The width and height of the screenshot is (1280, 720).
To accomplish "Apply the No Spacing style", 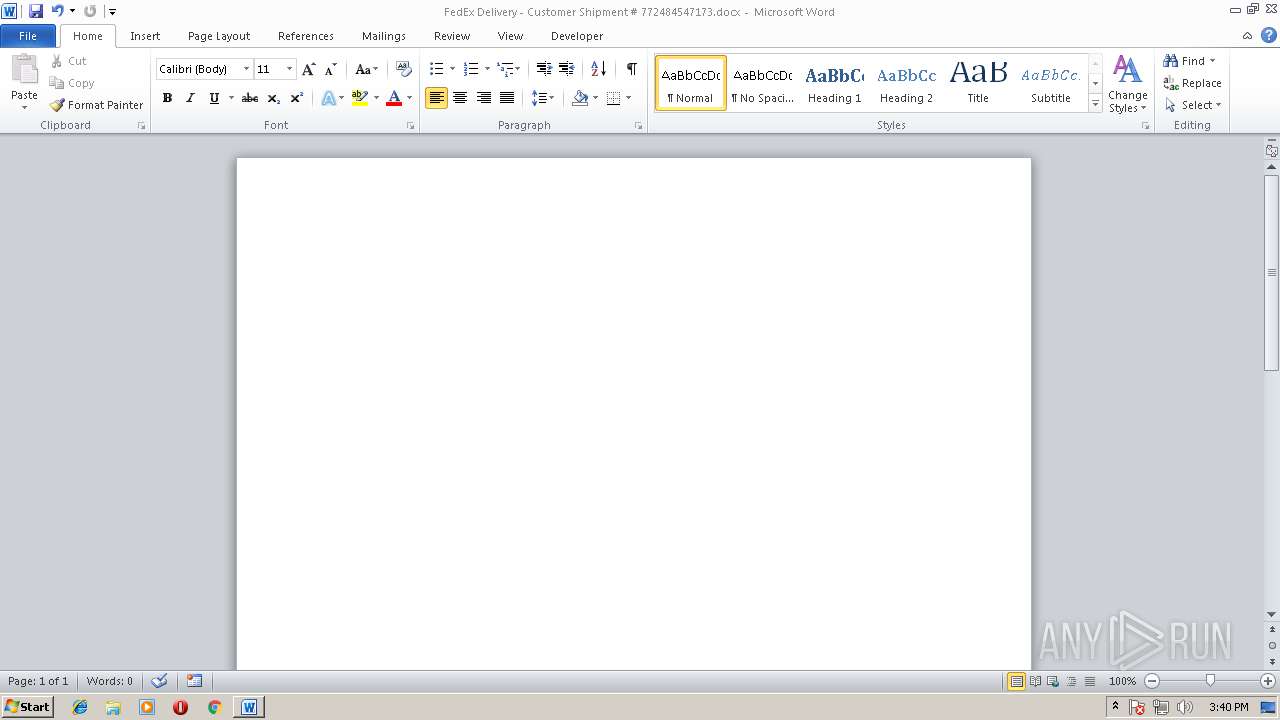I will click(762, 83).
